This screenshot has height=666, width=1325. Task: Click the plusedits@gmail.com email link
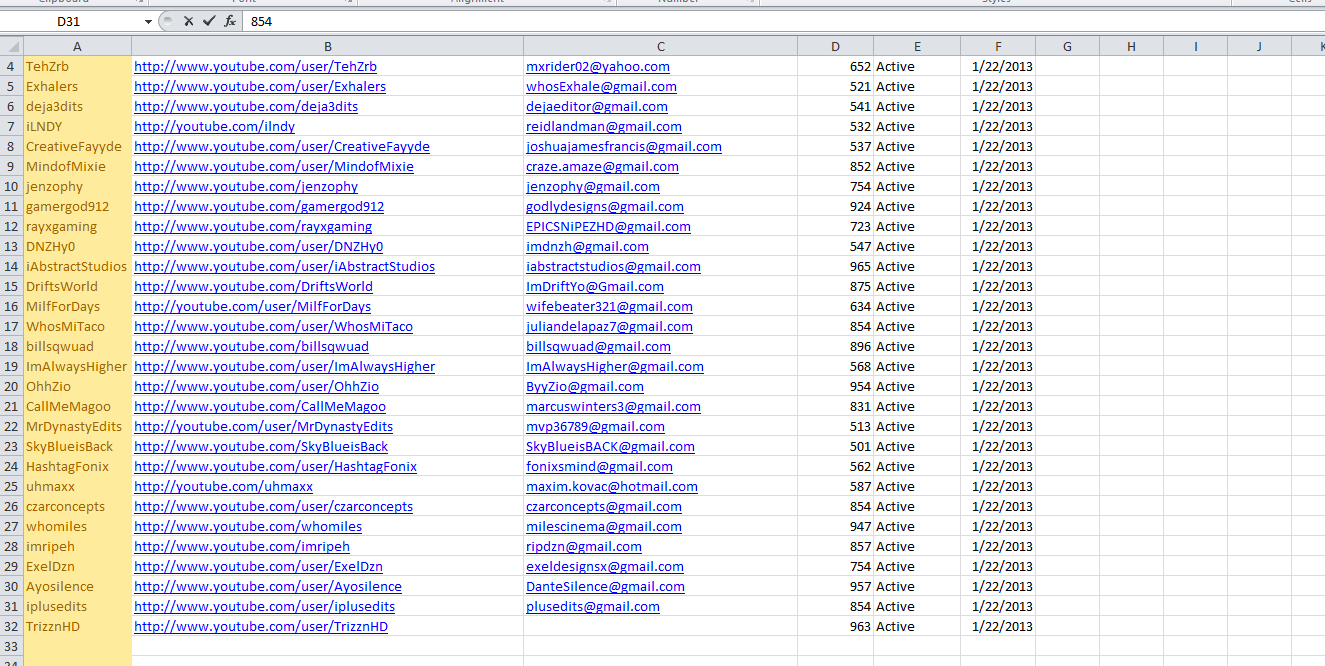point(593,606)
